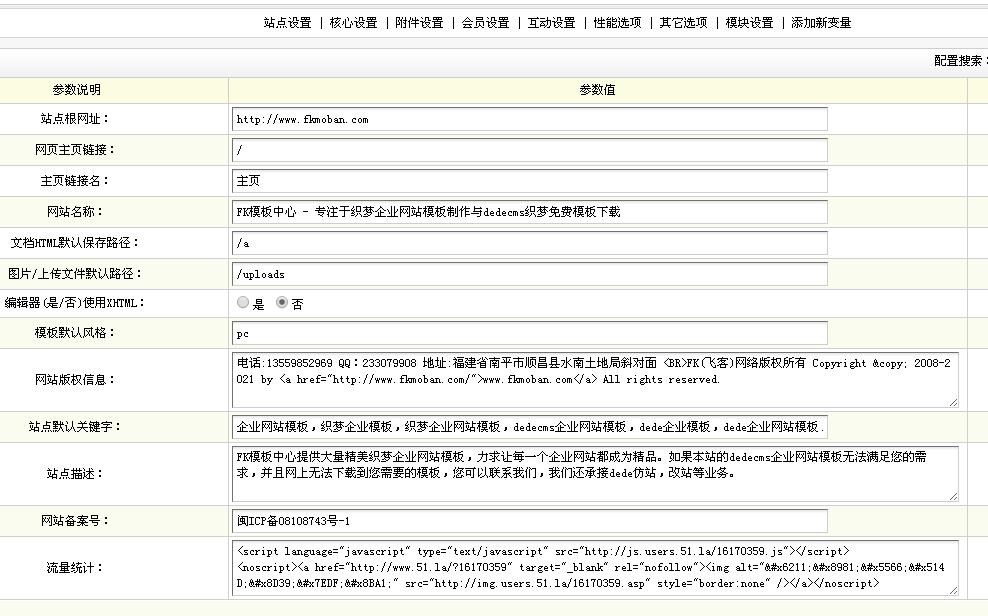Edit the 文档HTML默认保存路径 field
This screenshot has height=616, width=988.
[x=529, y=243]
